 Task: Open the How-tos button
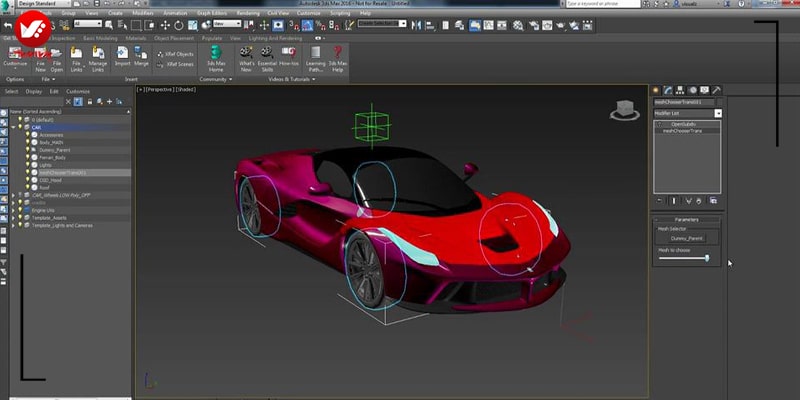[x=289, y=57]
